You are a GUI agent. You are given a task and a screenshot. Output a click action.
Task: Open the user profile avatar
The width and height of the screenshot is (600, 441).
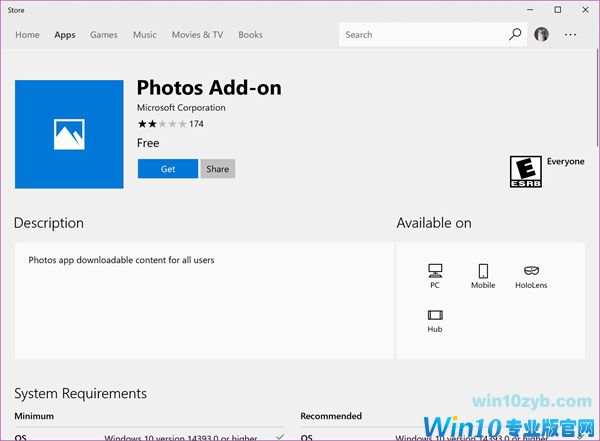542,35
